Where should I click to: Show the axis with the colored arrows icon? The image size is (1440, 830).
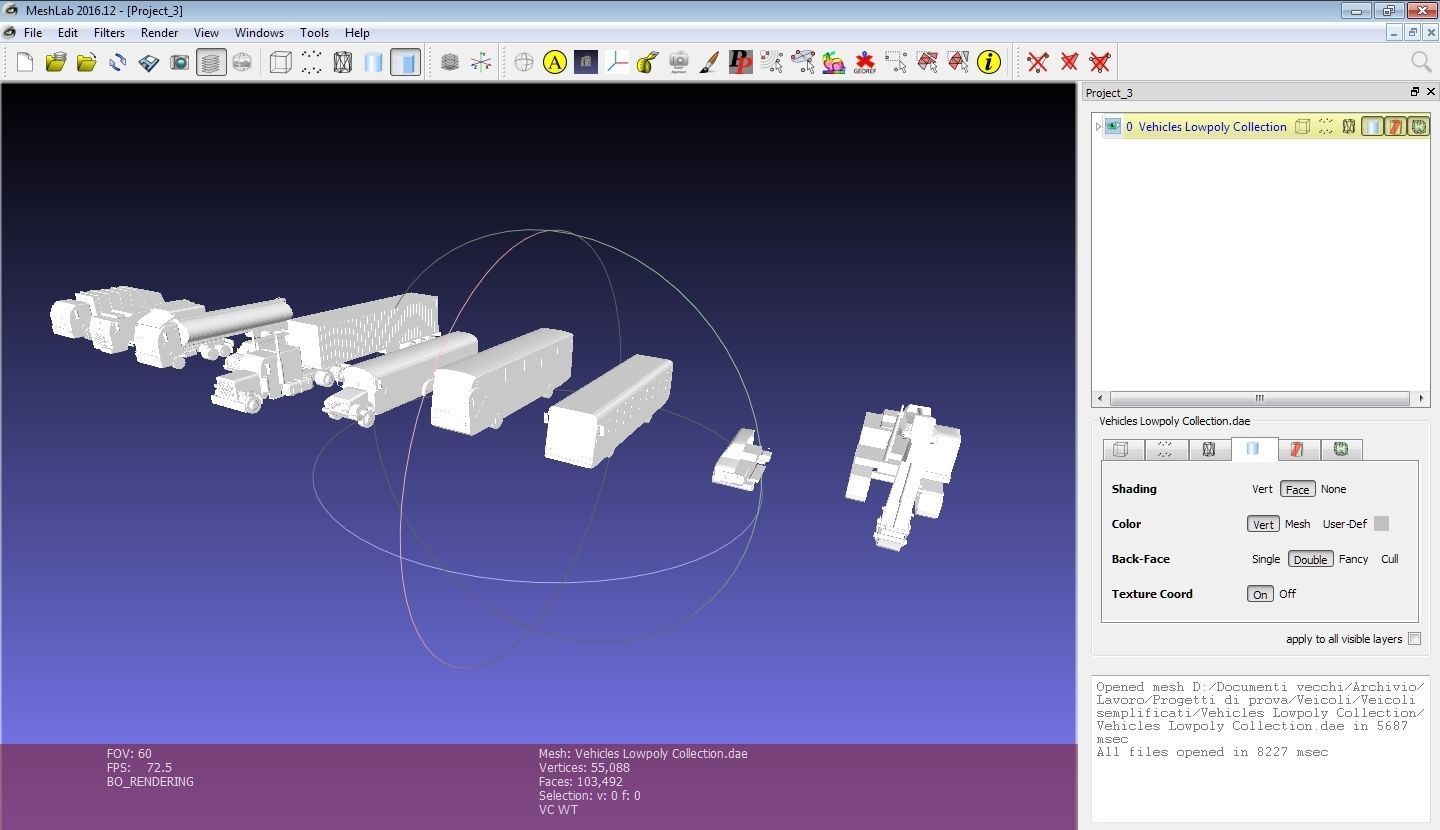click(x=481, y=62)
